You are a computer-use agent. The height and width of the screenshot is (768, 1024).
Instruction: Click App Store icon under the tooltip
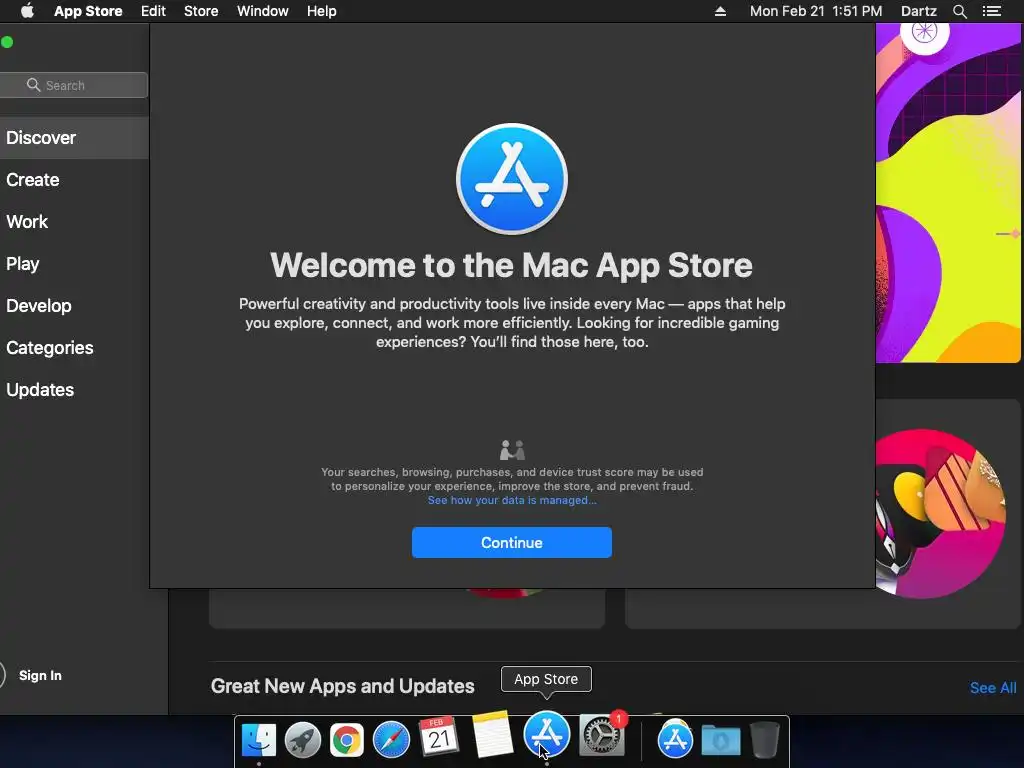pos(547,734)
